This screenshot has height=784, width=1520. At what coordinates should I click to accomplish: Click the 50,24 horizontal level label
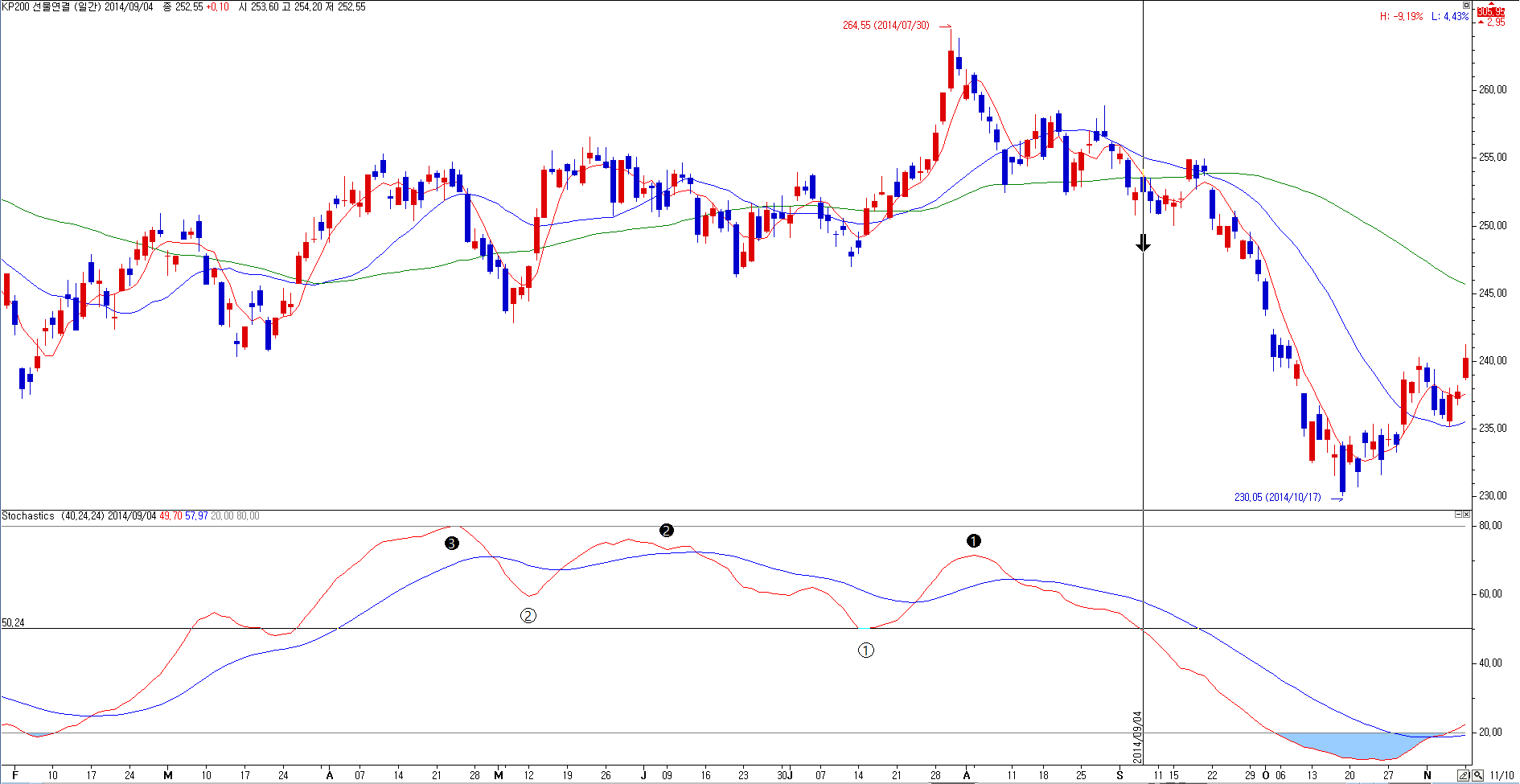pyautogui.click(x=13, y=623)
